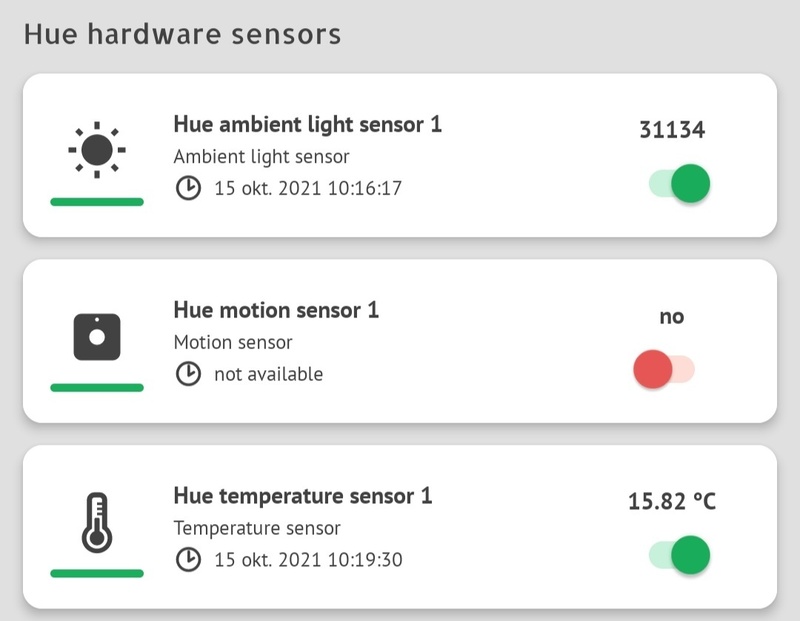This screenshot has width=800, height=621.
Task: Click the temperature reading 15.82 °C
Action: point(672,501)
